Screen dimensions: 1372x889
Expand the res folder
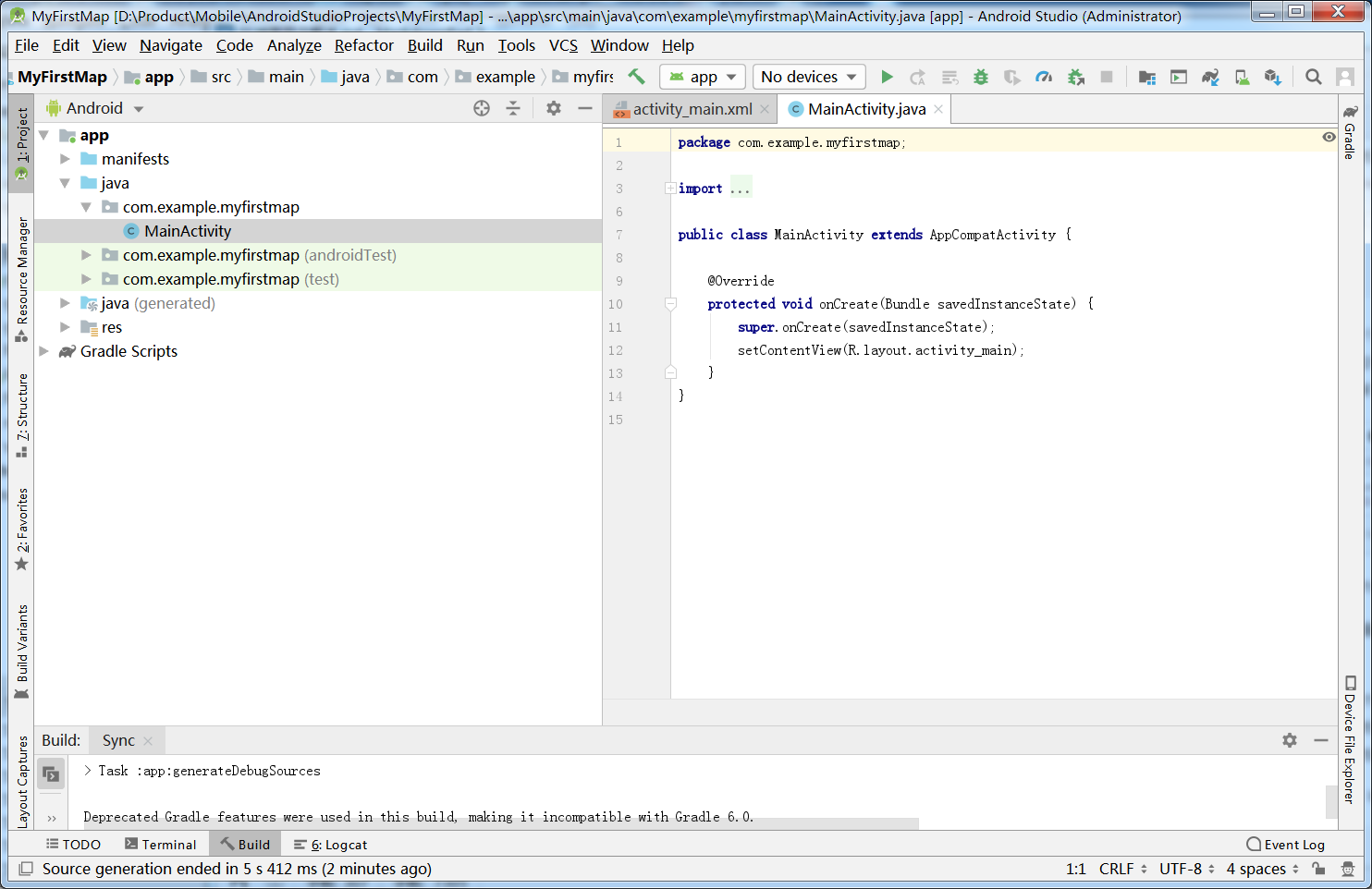coord(65,327)
